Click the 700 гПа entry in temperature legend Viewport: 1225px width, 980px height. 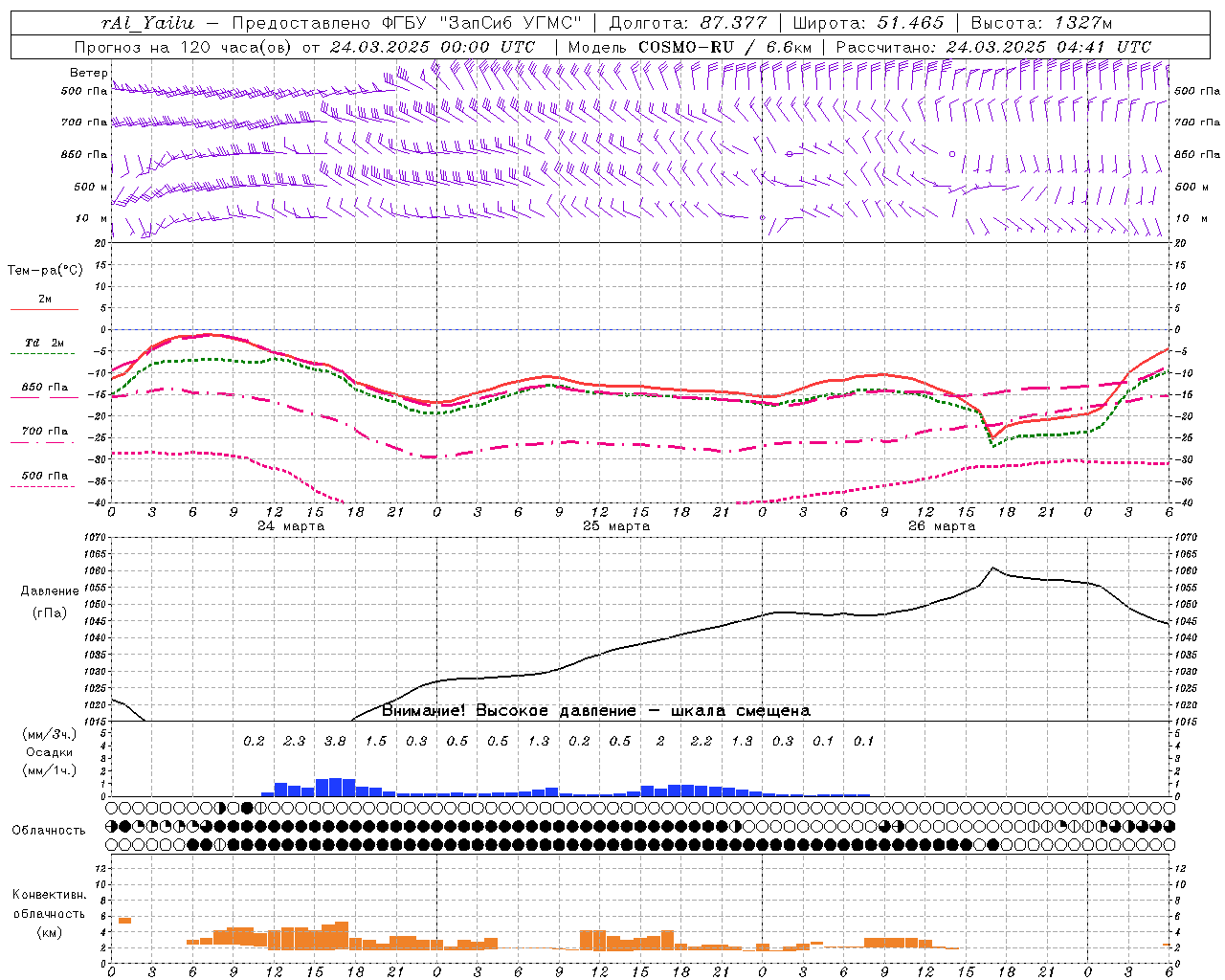[45, 432]
